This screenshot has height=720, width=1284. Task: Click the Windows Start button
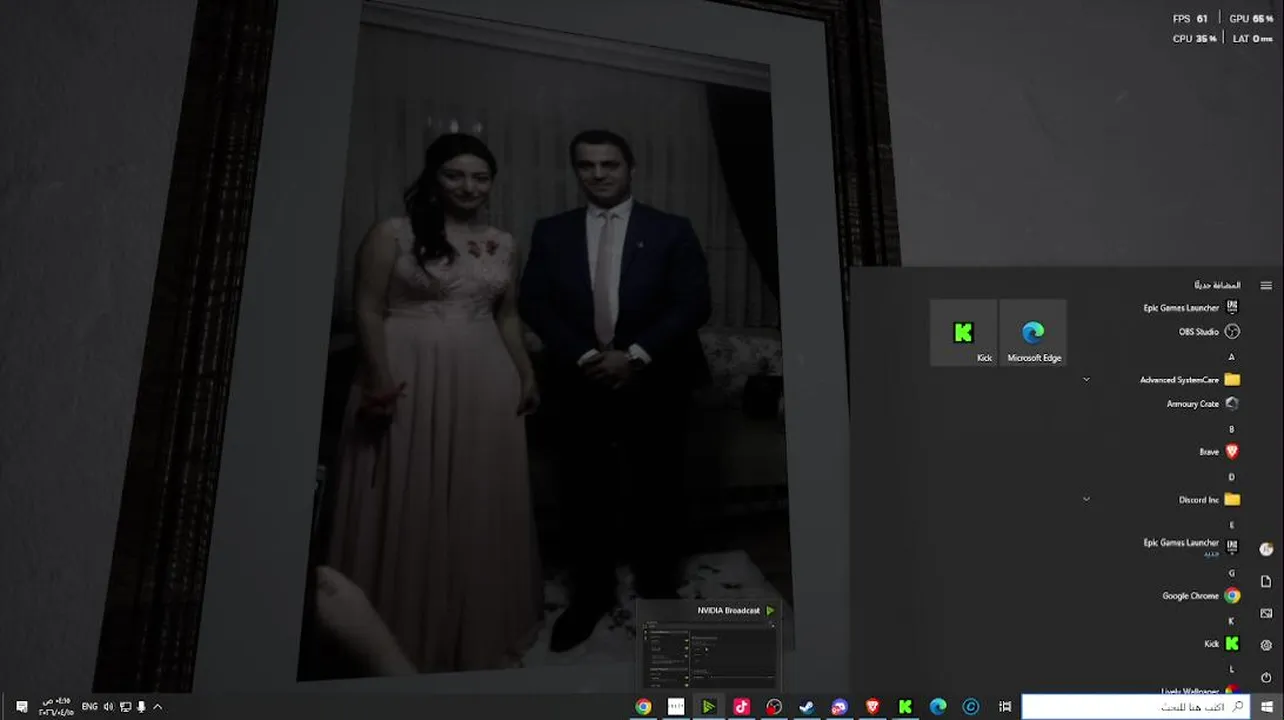tap(1267, 707)
